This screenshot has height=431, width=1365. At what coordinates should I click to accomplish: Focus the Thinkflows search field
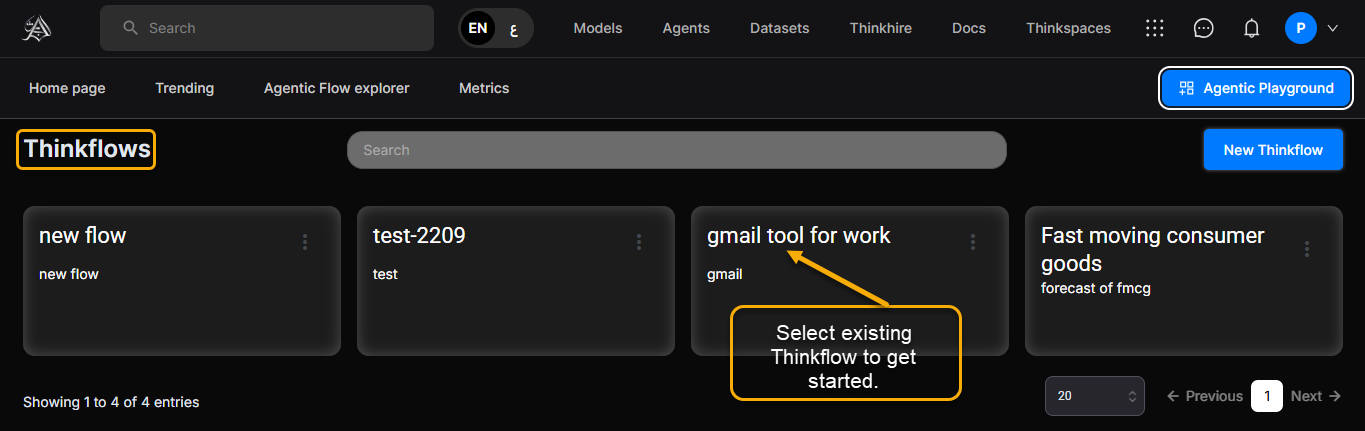[x=676, y=150]
